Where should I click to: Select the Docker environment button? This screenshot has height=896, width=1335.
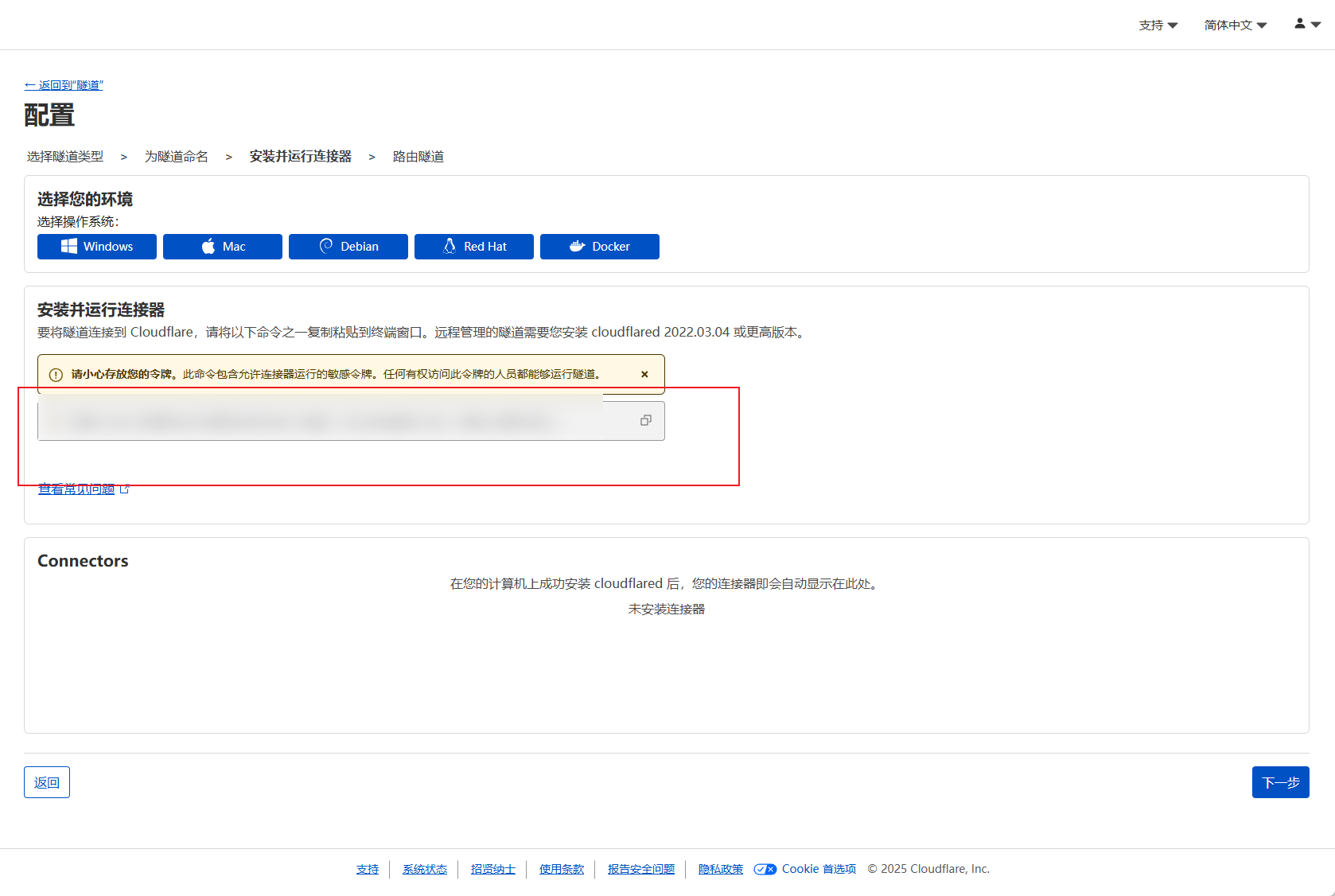(x=600, y=247)
